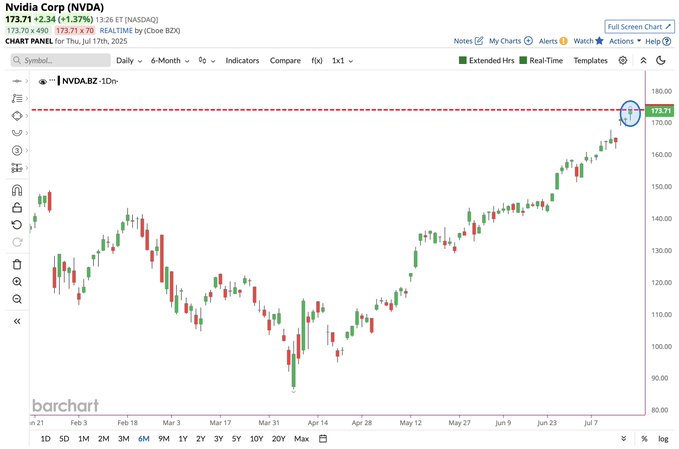Click the NVDA.BZ -1Dn- series label
679x449 pixels.
point(90,81)
